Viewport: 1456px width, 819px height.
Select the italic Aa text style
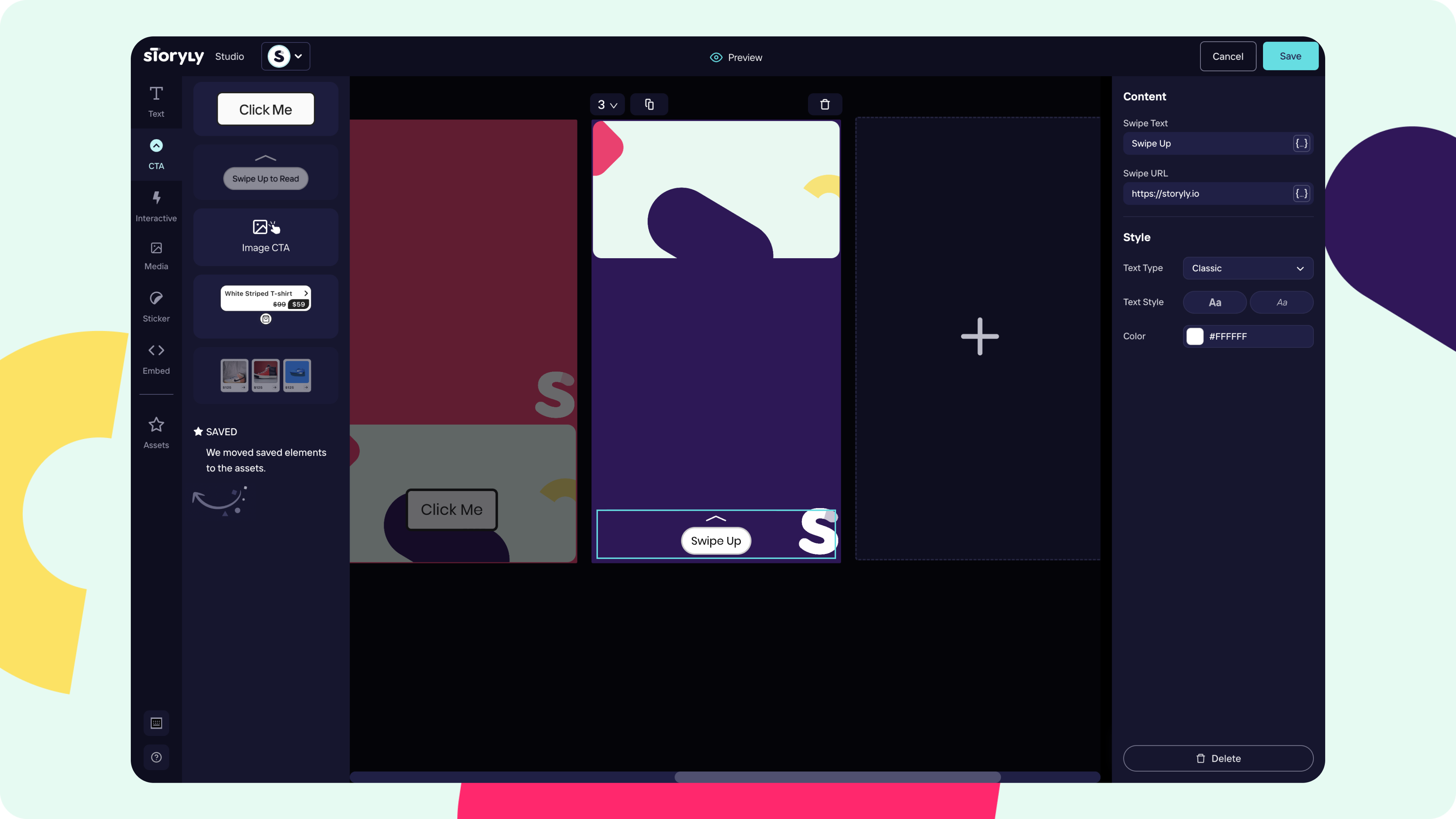[x=1281, y=303]
